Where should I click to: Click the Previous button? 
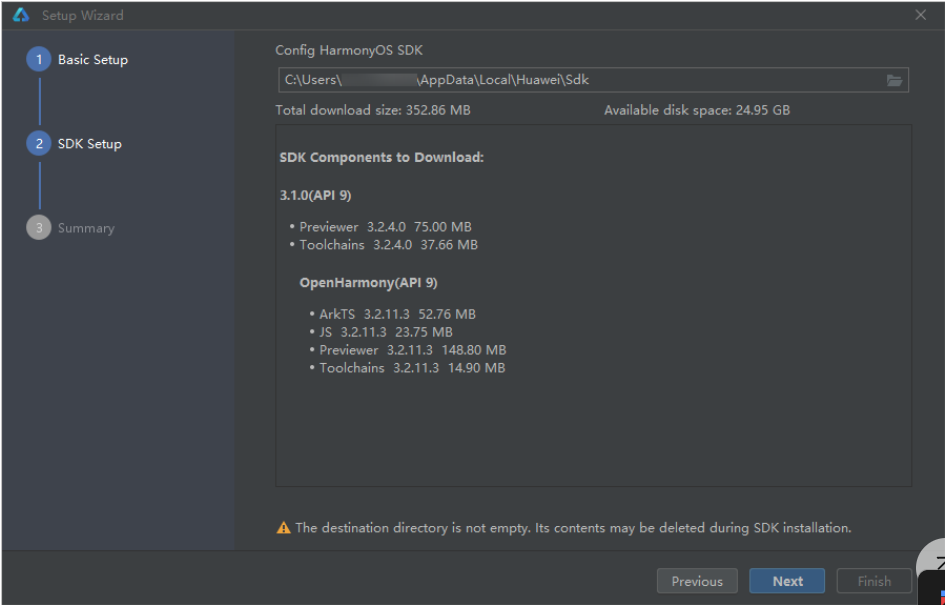pos(697,581)
